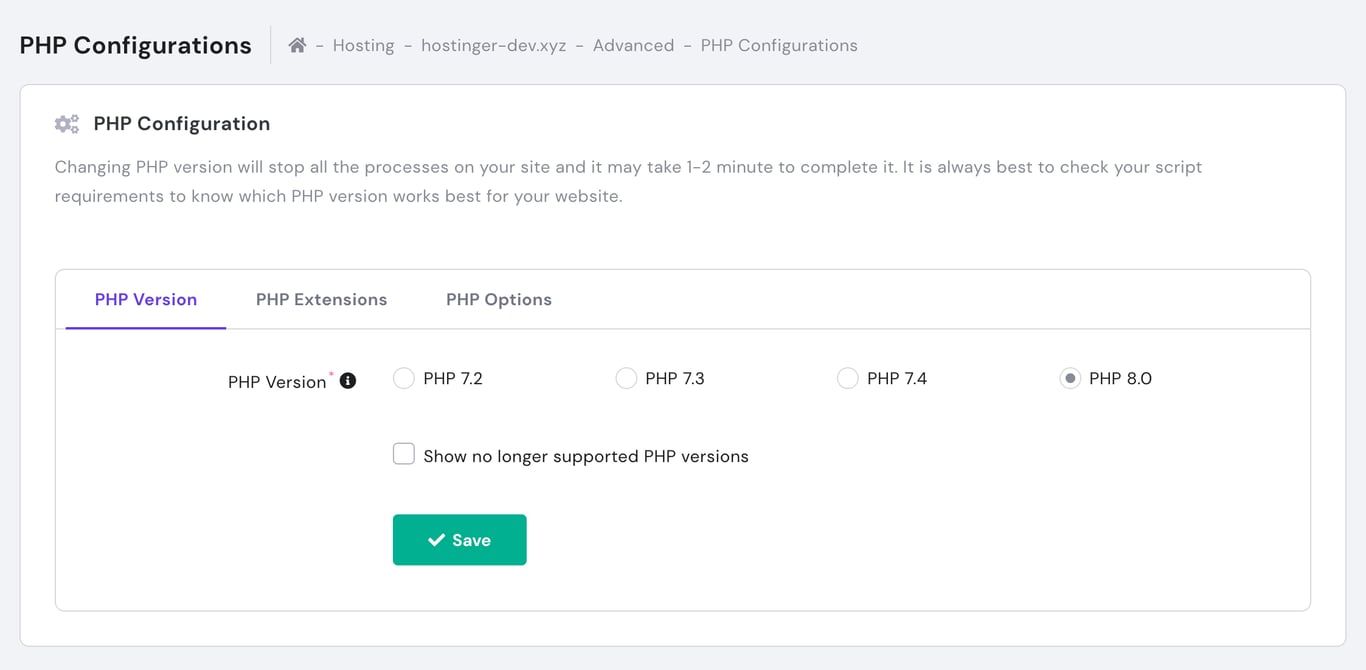Select the PHP Version tab
This screenshot has height=670, width=1366.
[x=144, y=299]
